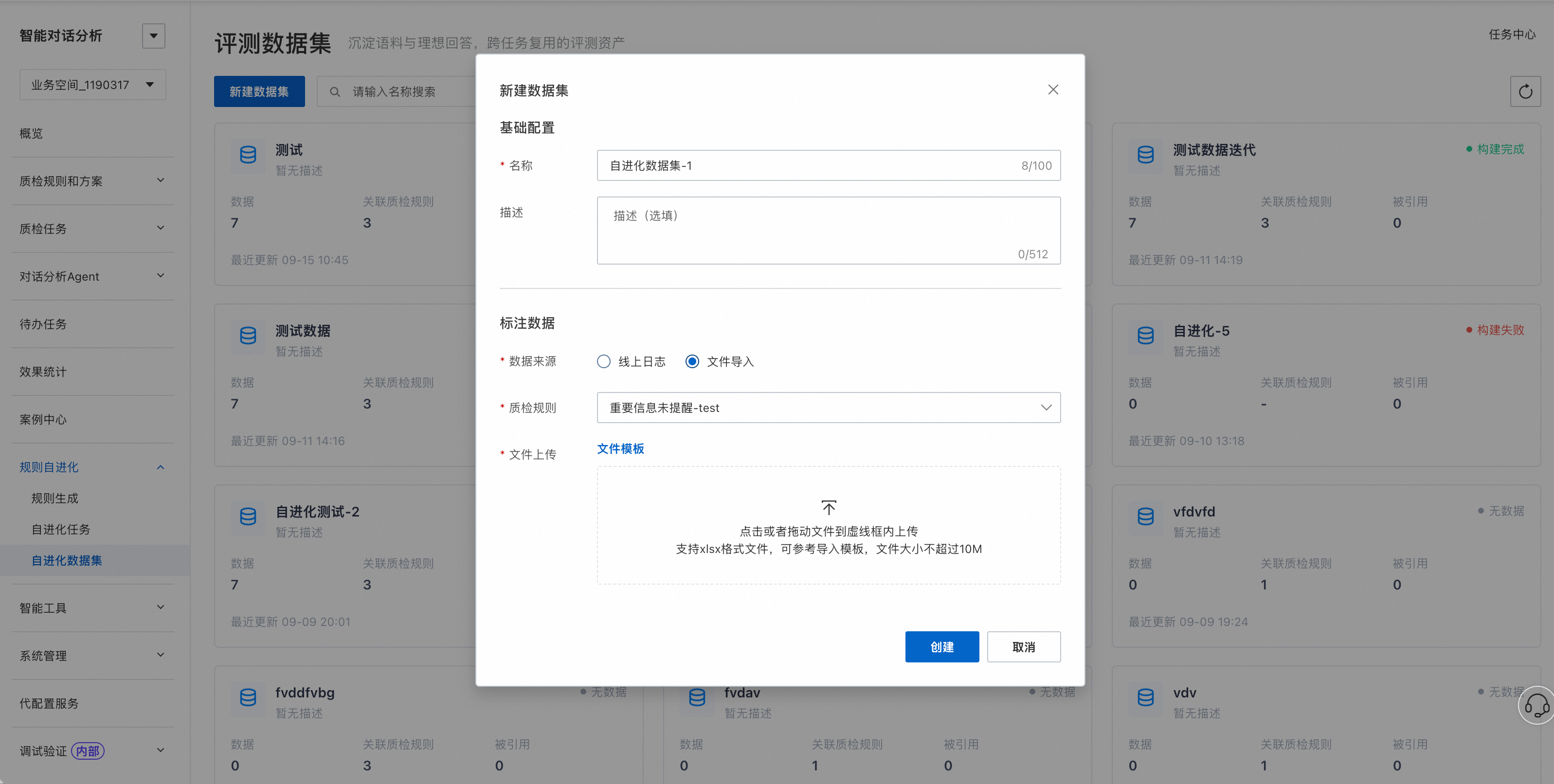Select the 文件导入 radio option
Screen dimensions: 1554x784
coord(692,361)
